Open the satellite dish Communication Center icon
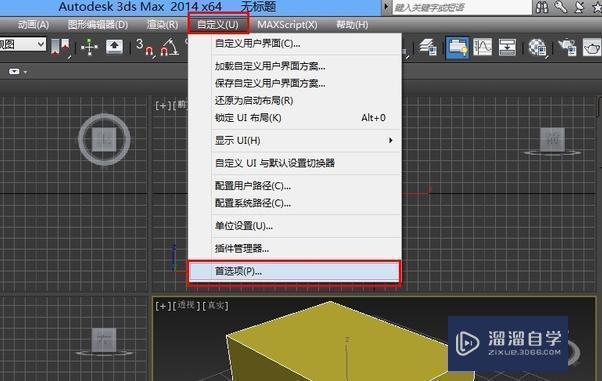 579,7
